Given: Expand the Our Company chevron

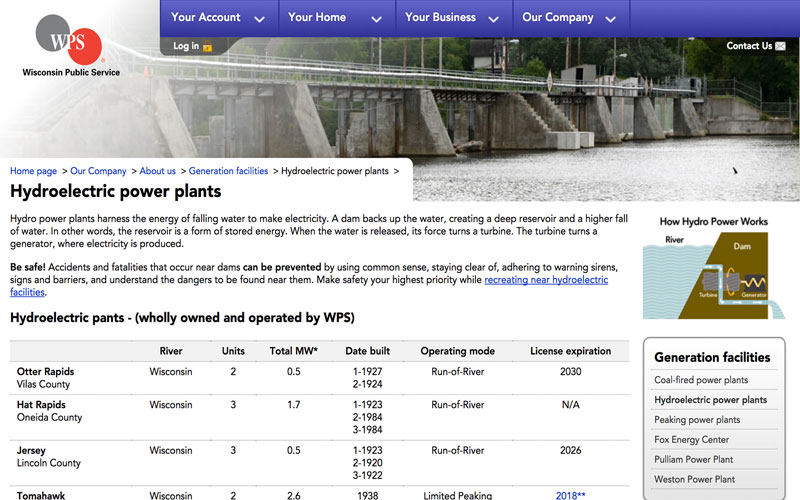Looking at the screenshot, I should click(x=610, y=19).
